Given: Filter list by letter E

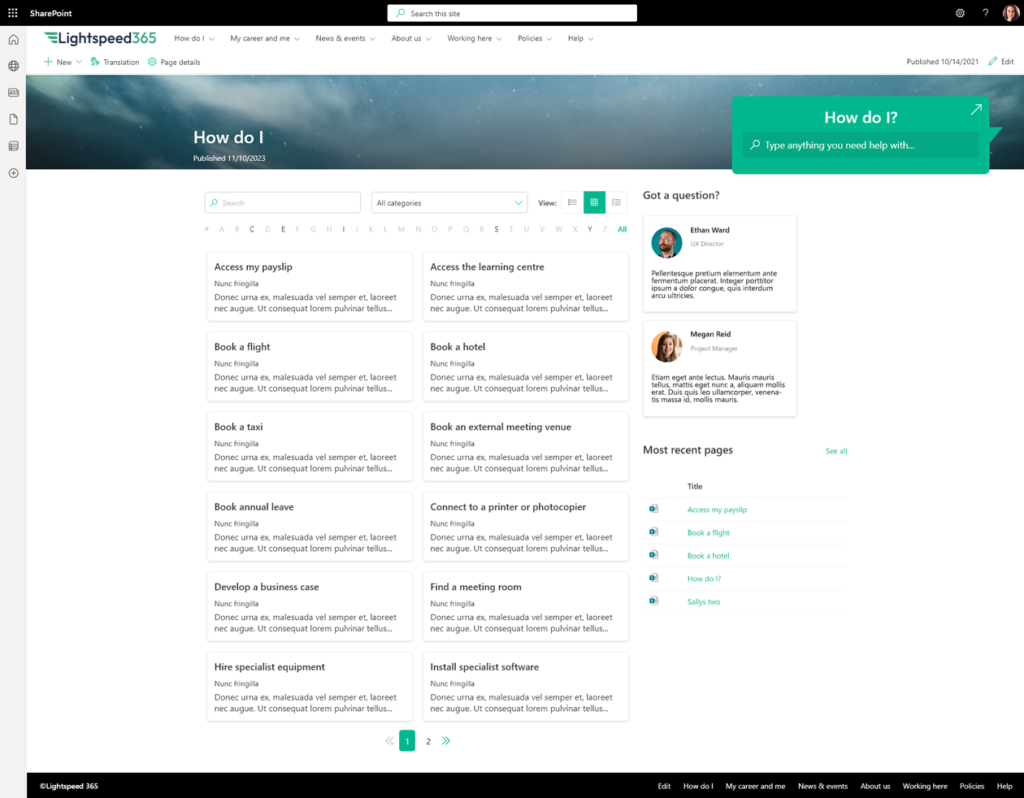Looking at the screenshot, I should 283,229.
